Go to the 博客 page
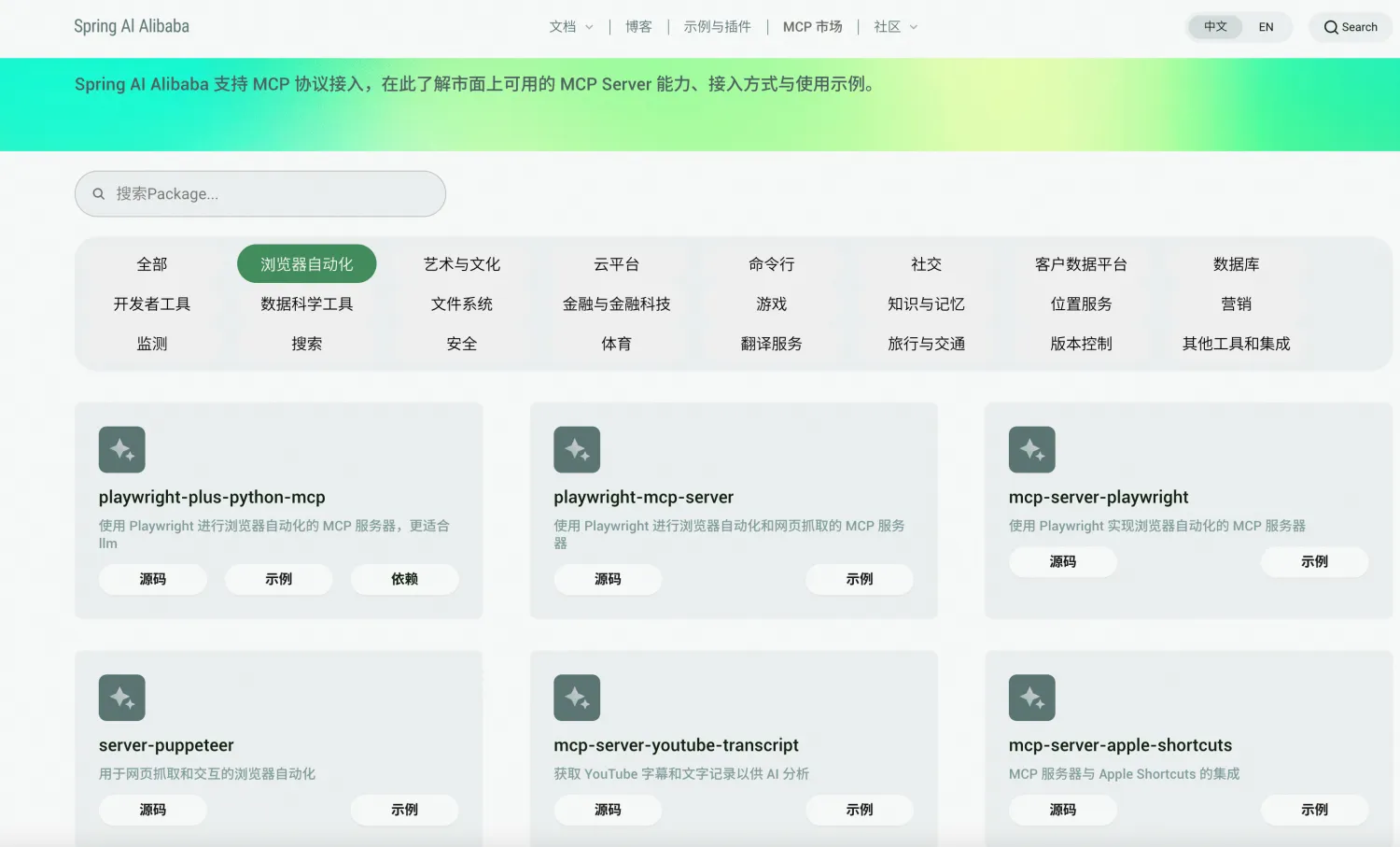 tap(638, 27)
